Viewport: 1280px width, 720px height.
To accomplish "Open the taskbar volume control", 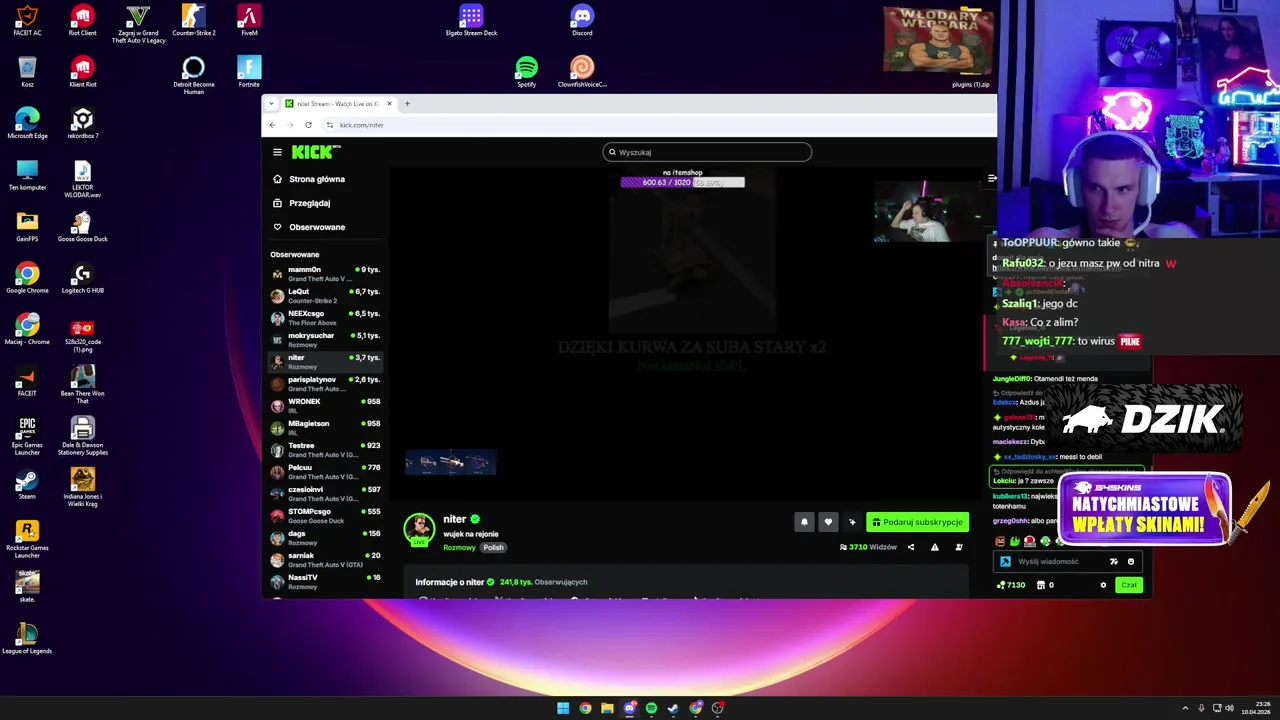I will [x=1229, y=708].
